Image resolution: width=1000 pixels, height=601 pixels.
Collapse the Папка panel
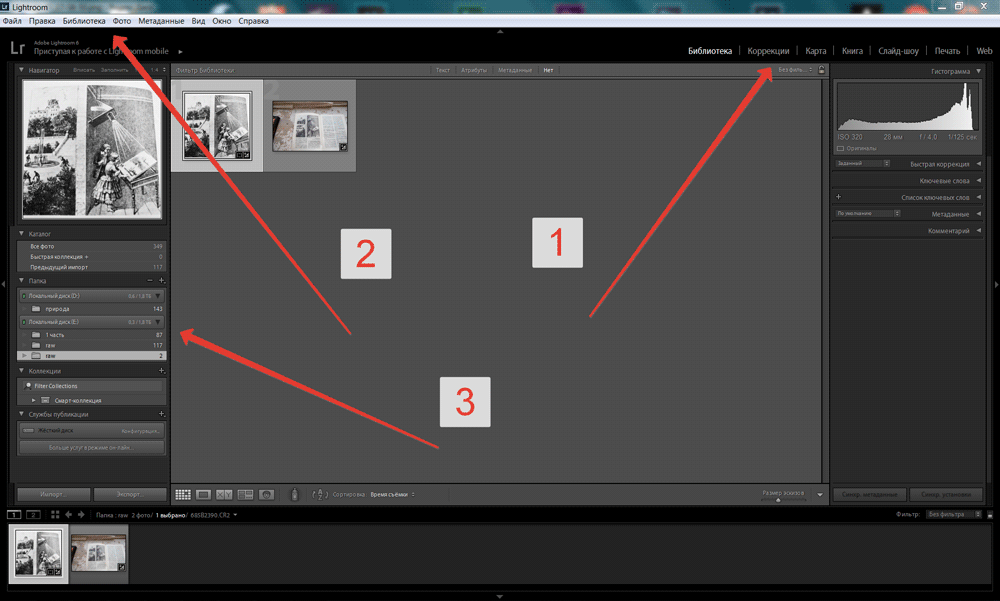(22, 281)
